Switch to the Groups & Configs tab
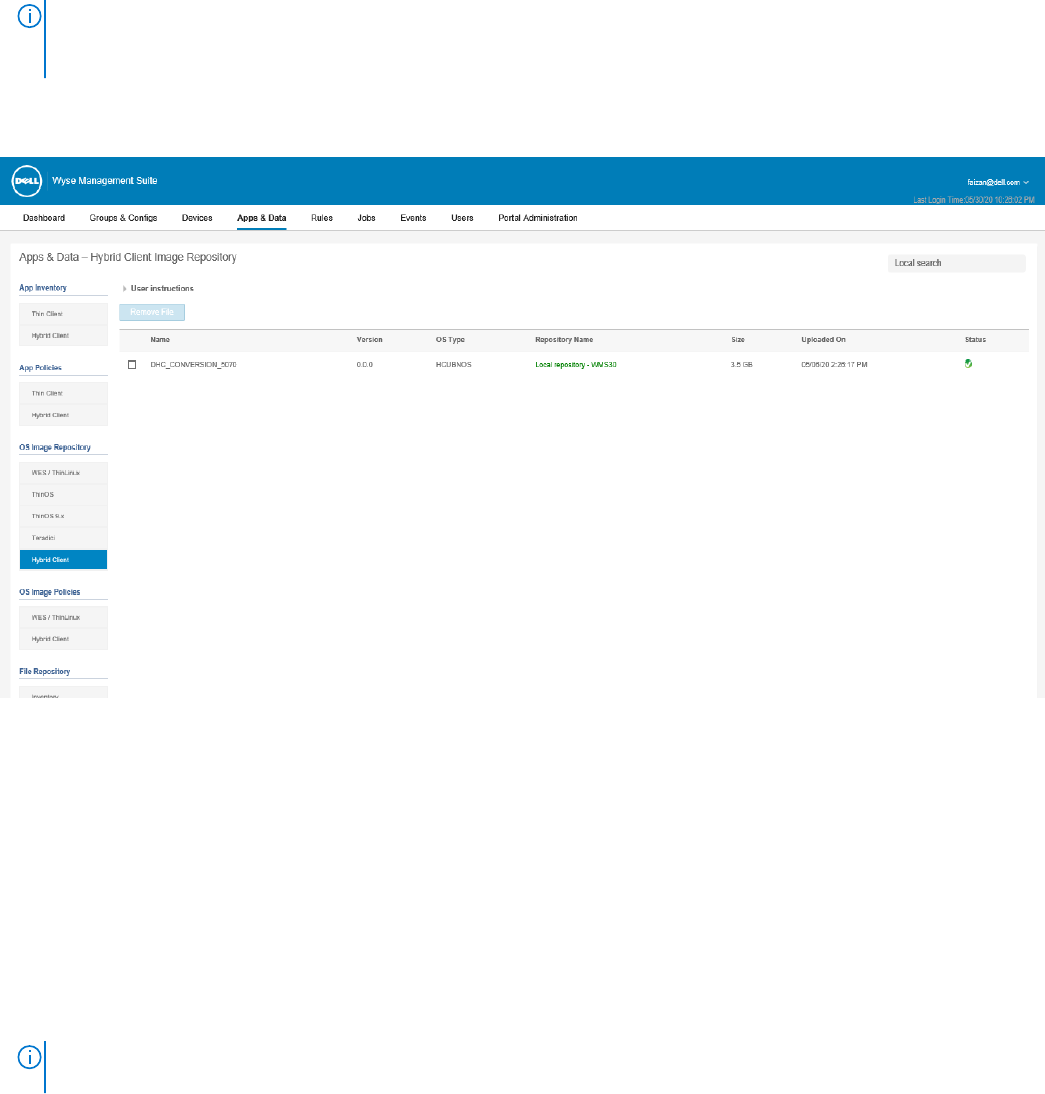 tap(123, 218)
